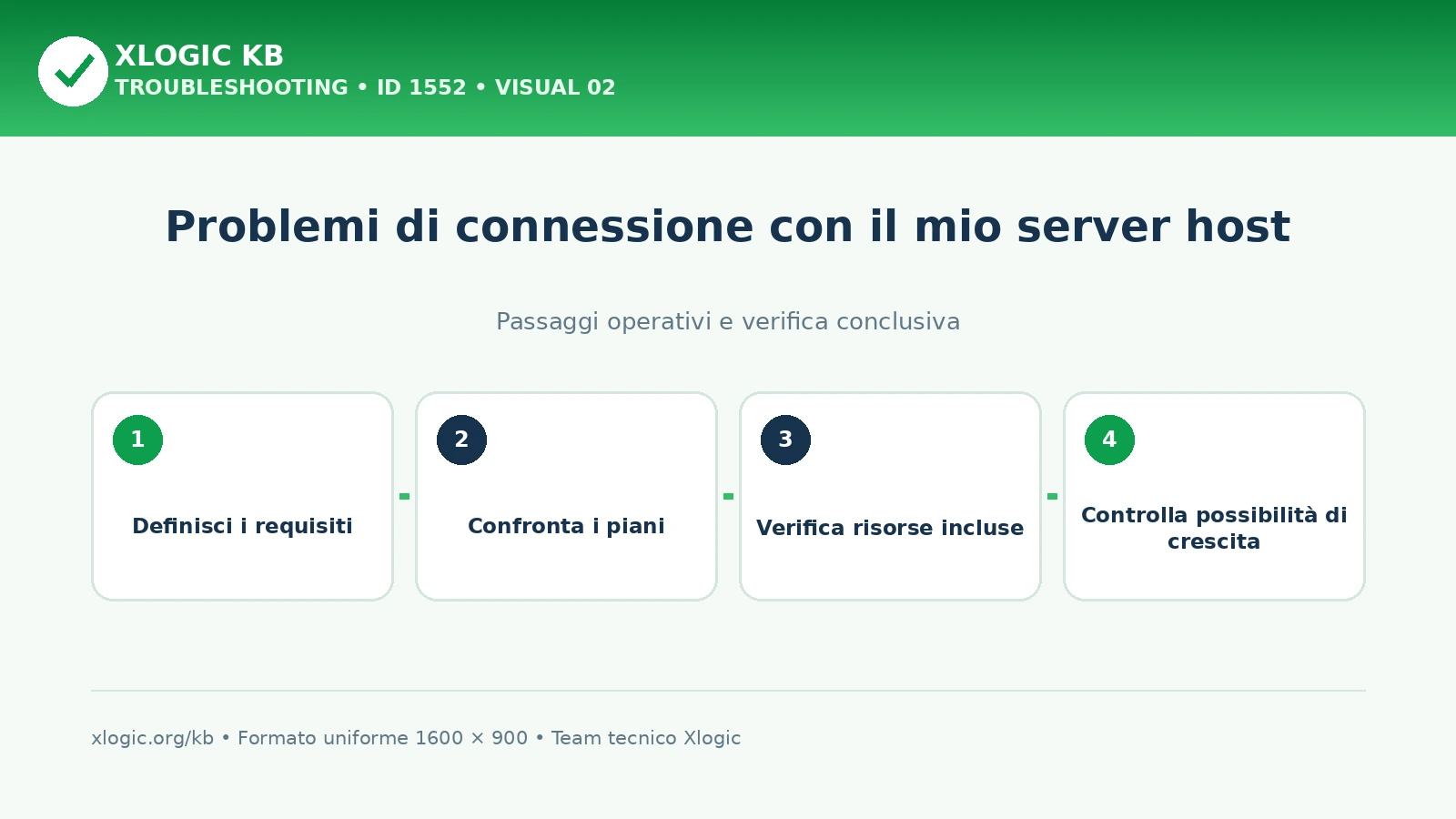Click the 'TROUBLESHOOTING • ID 1552 • VISUAL 02' line
This screenshot has height=819, width=1456.
pos(365,87)
